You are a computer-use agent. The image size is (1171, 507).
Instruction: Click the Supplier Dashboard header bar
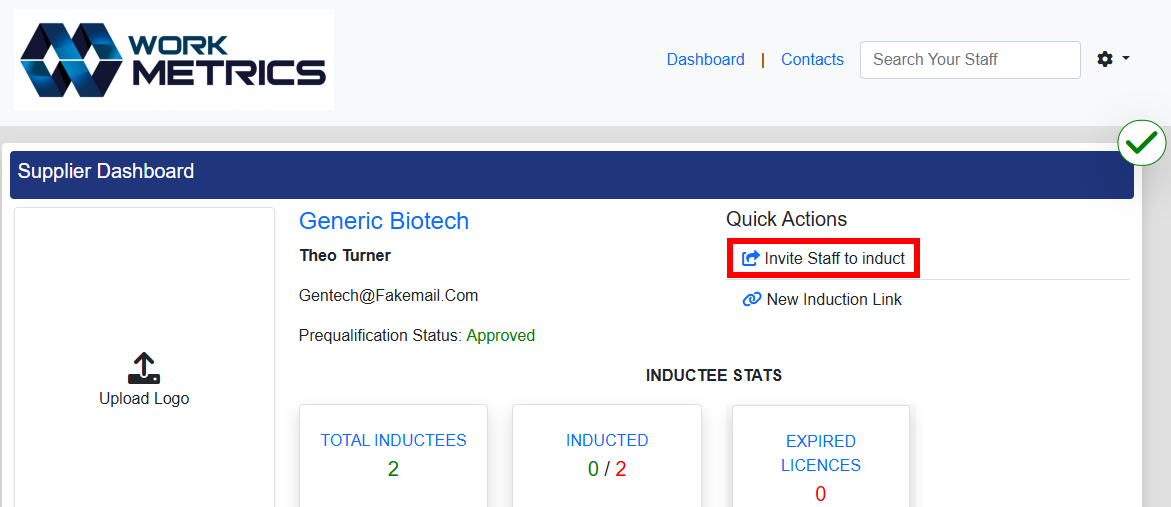coord(571,172)
